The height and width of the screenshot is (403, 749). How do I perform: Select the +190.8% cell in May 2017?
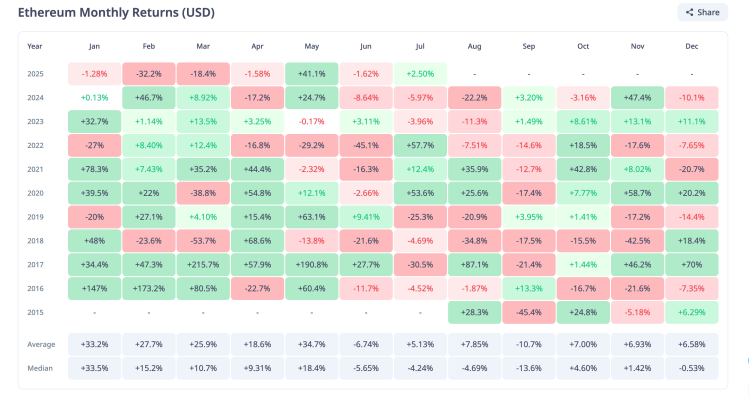(x=311, y=263)
